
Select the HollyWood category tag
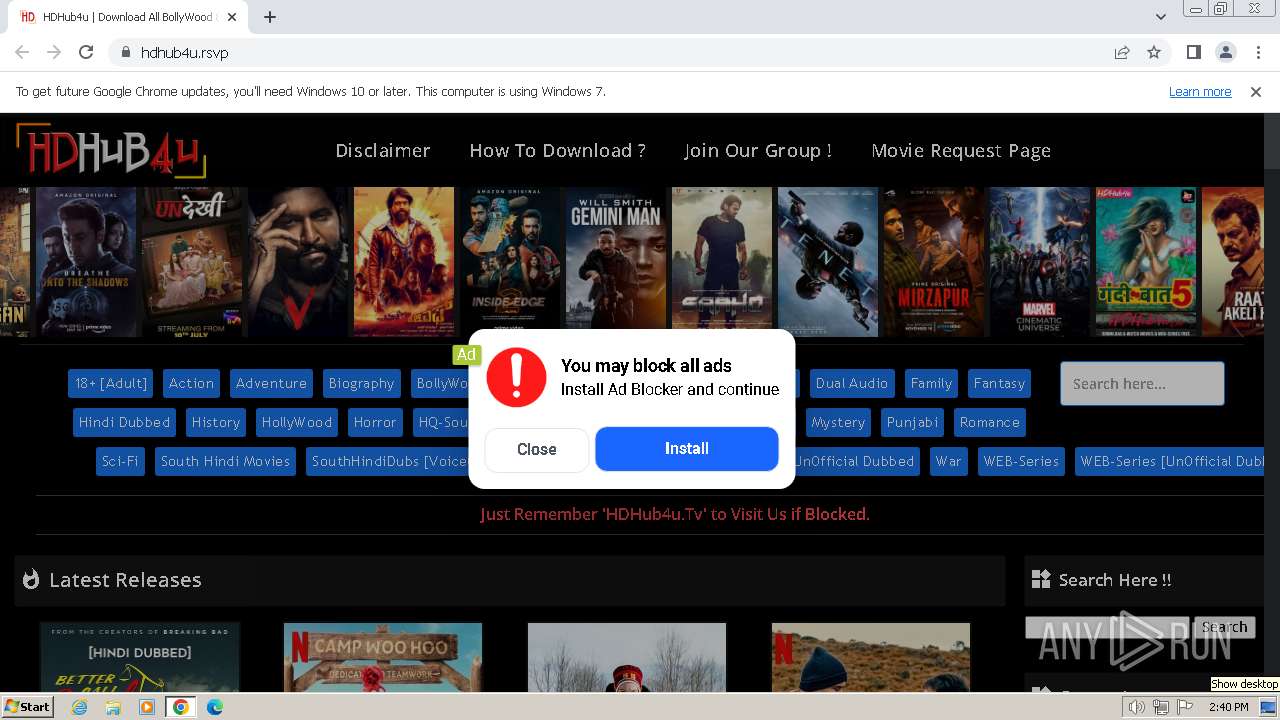(x=297, y=422)
